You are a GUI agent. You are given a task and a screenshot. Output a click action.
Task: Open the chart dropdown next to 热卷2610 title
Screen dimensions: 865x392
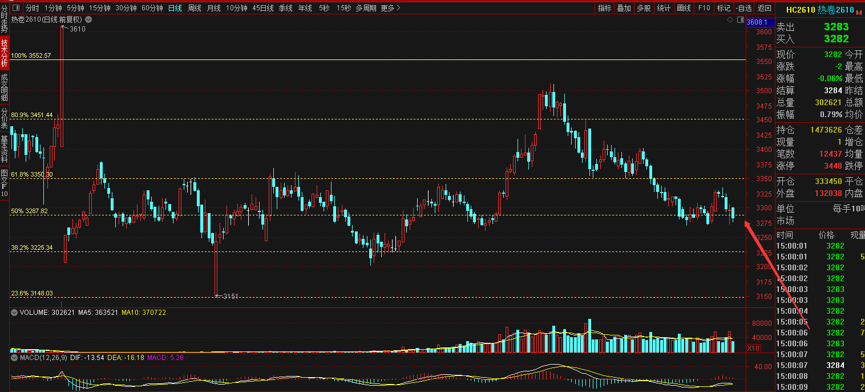(x=88, y=20)
